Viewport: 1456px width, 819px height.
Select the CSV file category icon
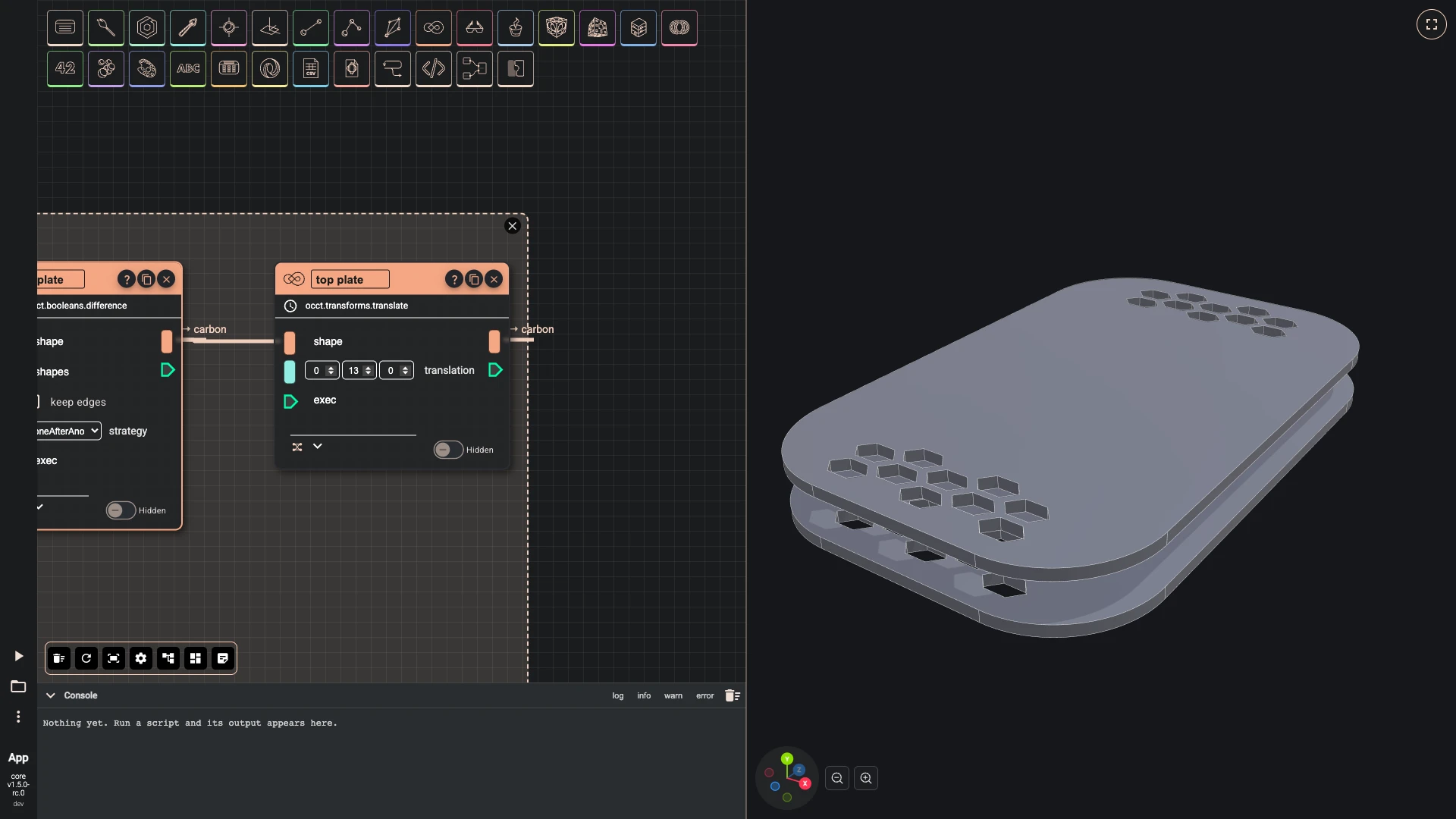click(311, 68)
